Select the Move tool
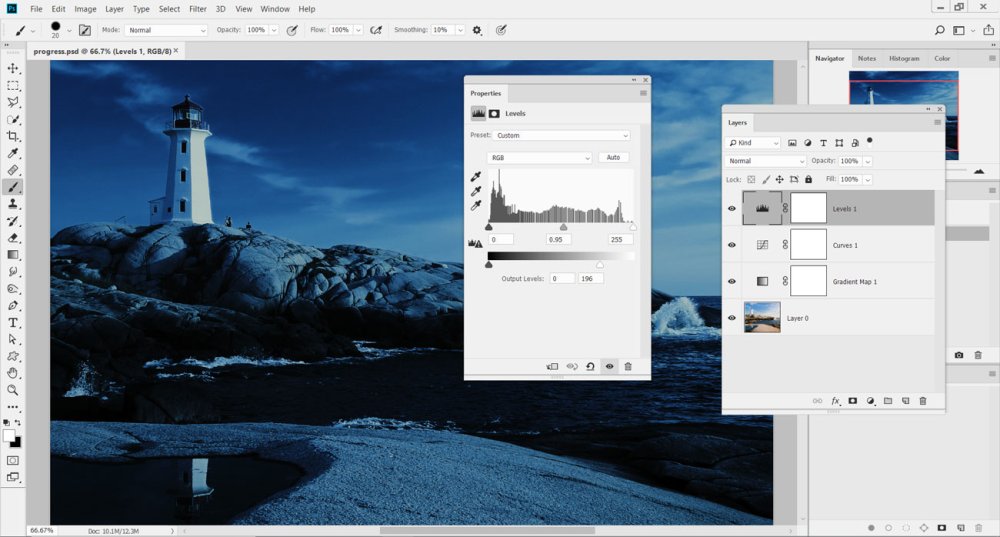Image resolution: width=1000 pixels, height=537 pixels. click(13, 68)
